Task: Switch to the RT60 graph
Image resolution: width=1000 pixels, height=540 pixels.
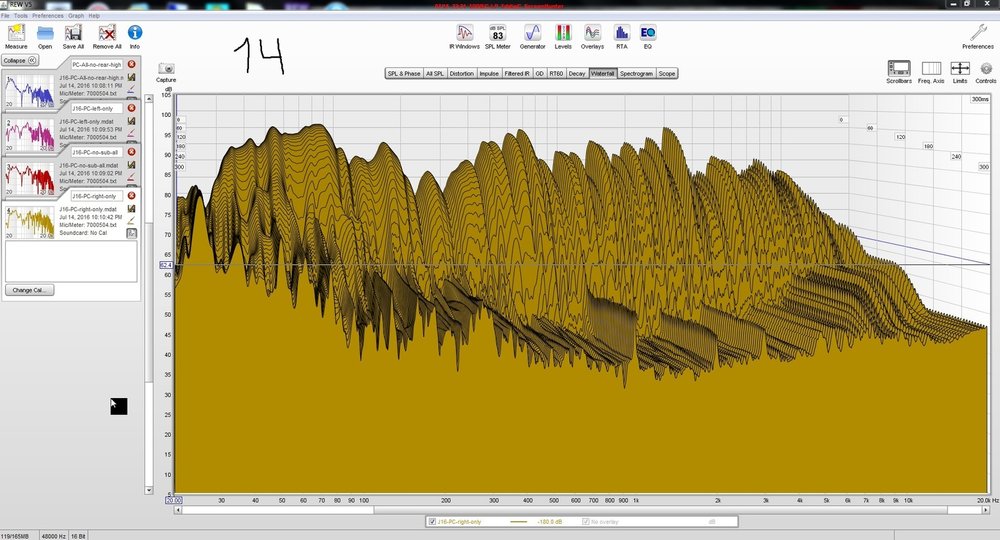Action: [x=556, y=73]
